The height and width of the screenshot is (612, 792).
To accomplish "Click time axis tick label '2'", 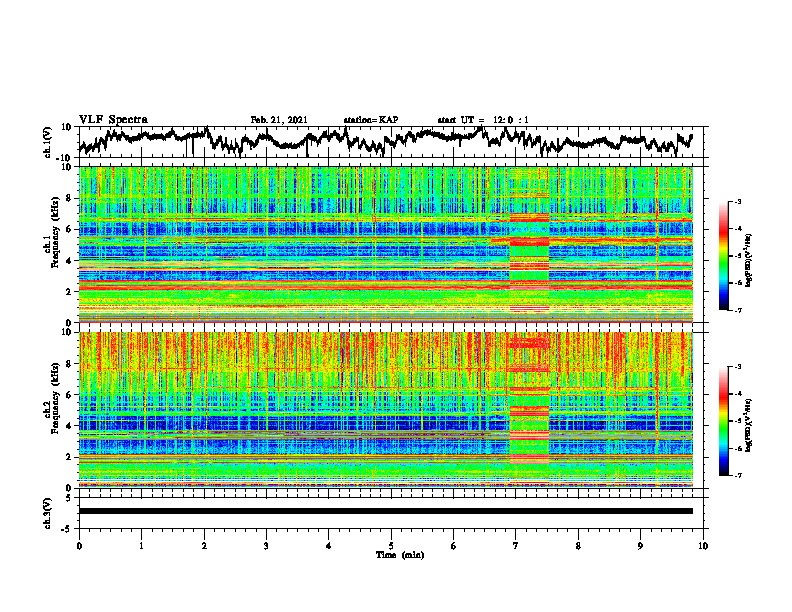I will 204,546.
